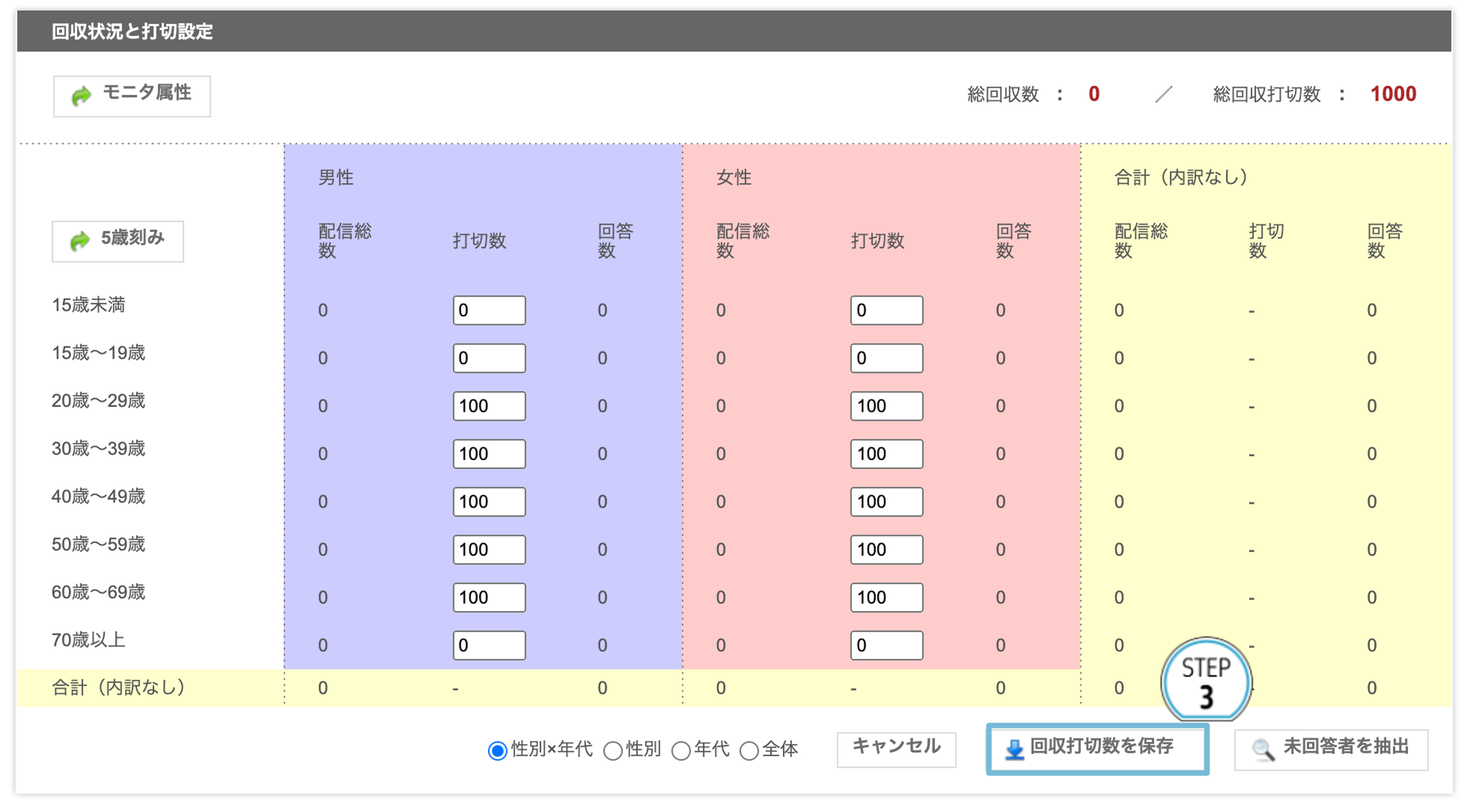Save cutoff counts with 回収打切数を保存
The height and width of the screenshot is (812, 1477).
1096,749
